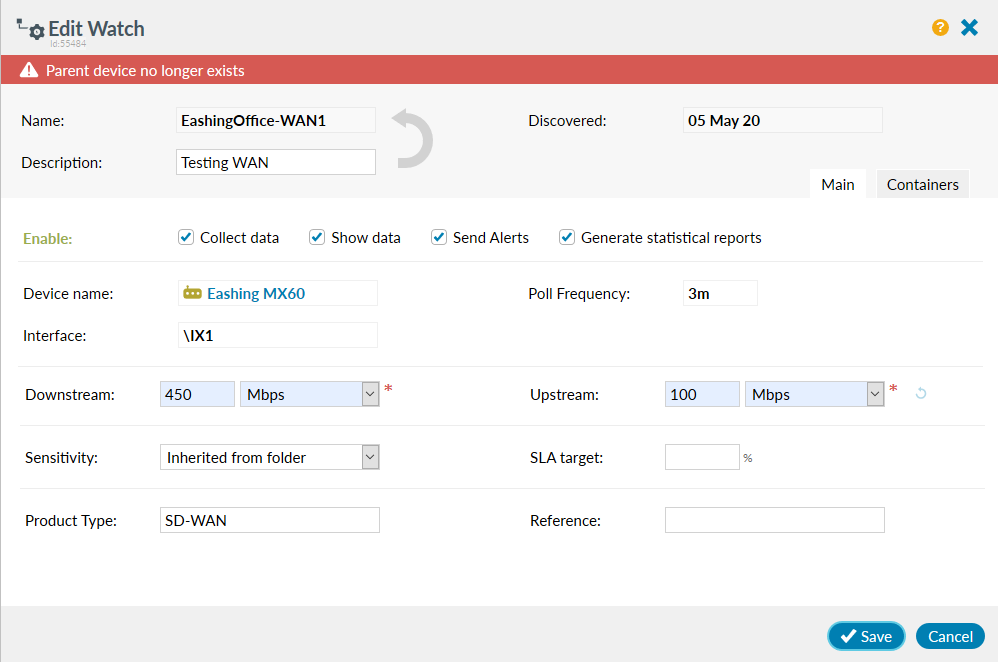Switch to the Containers tab
998x662 pixels.
coord(921,184)
